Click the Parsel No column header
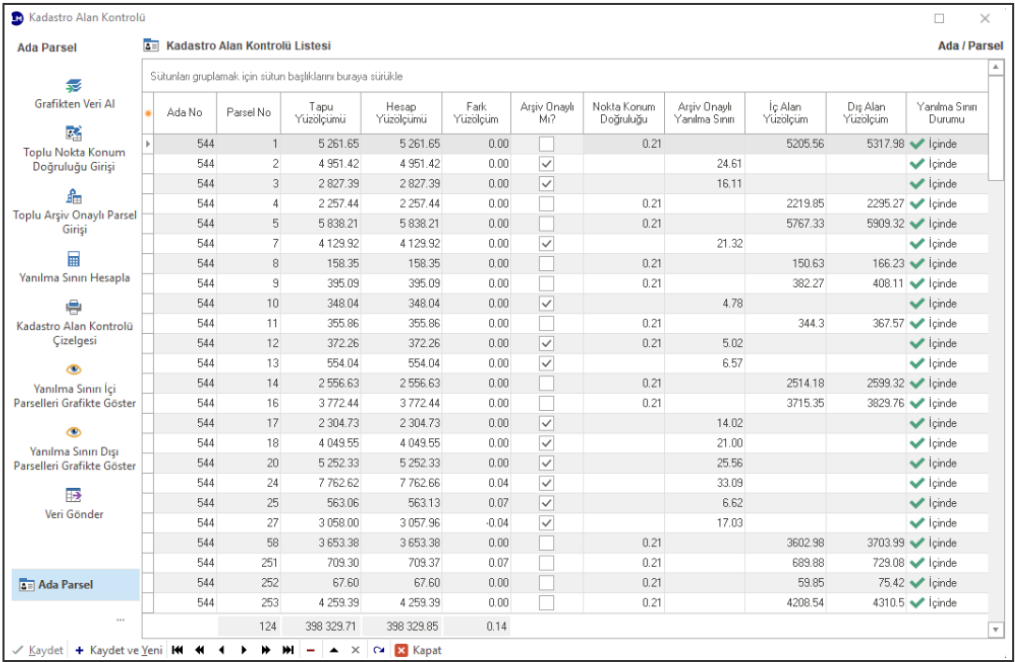Image resolution: width=1015 pixels, height=662 pixels. pyautogui.click(x=248, y=113)
